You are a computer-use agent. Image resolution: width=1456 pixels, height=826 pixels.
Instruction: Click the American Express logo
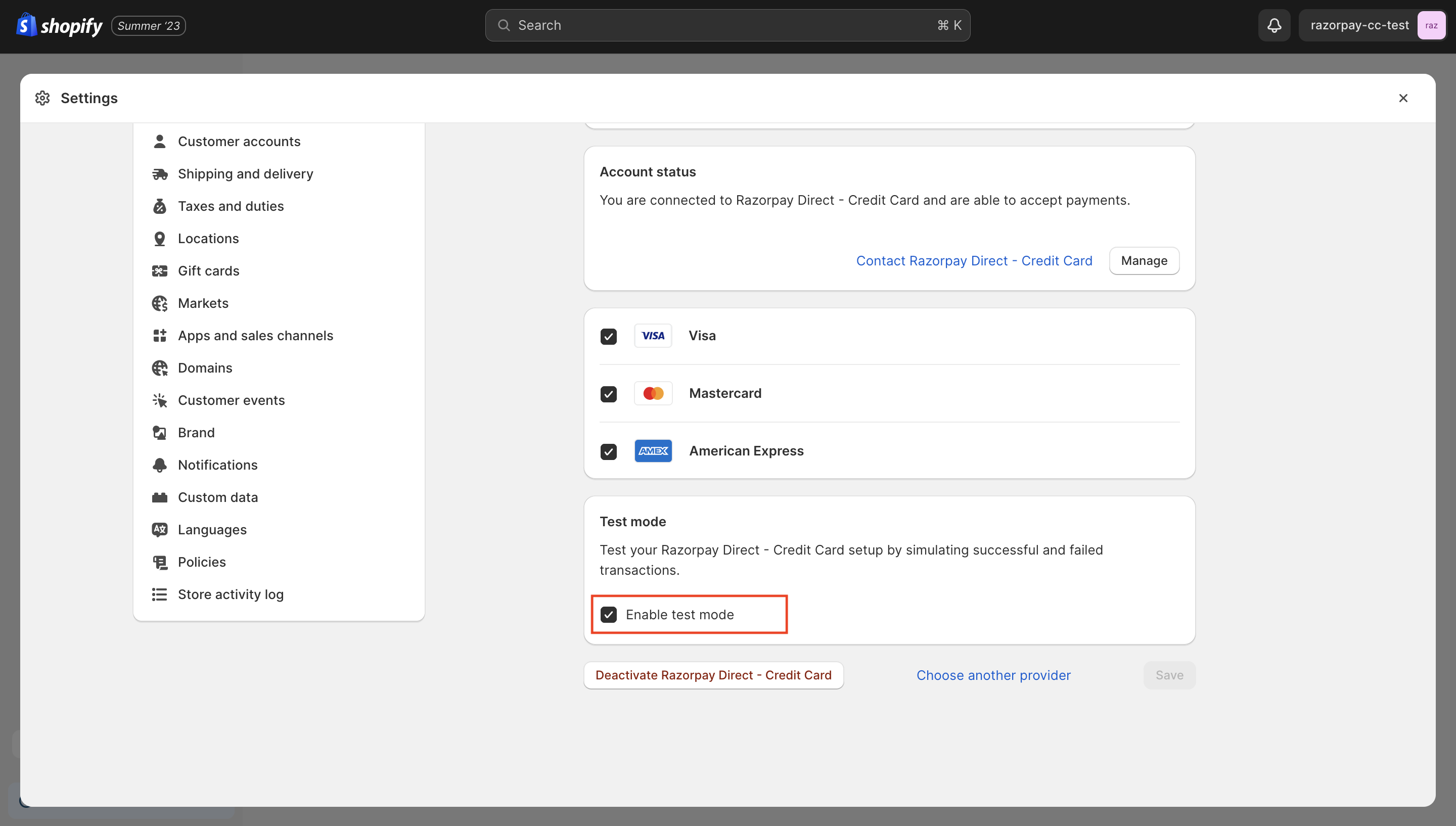(x=653, y=451)
